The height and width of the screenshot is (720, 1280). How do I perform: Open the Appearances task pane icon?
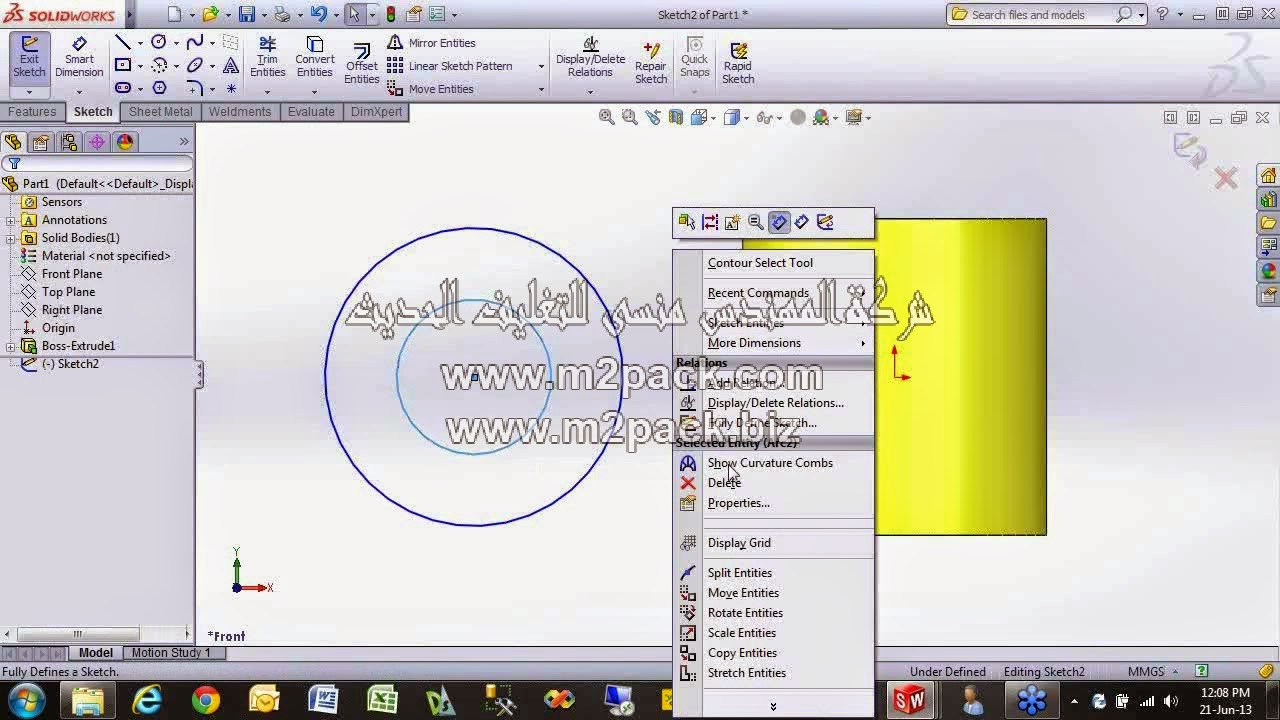click(x=1269, y=271)
